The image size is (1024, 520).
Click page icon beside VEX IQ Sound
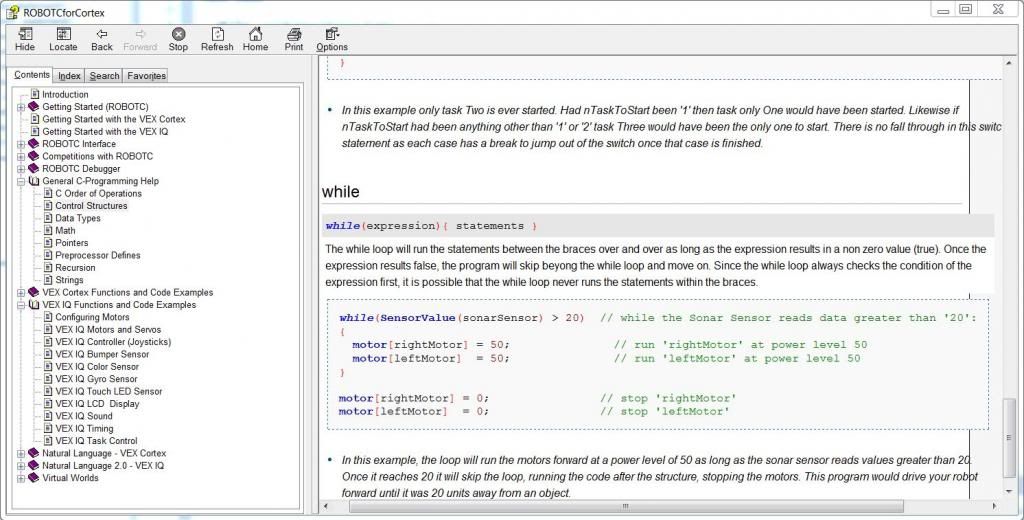pos(48,416)
